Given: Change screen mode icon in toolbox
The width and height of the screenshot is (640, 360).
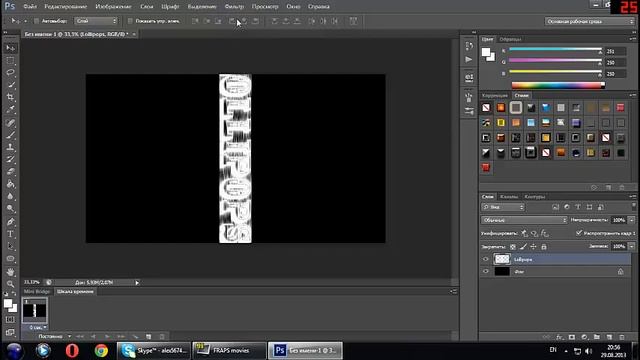Looking at the screenshot, I should point(11,332).
